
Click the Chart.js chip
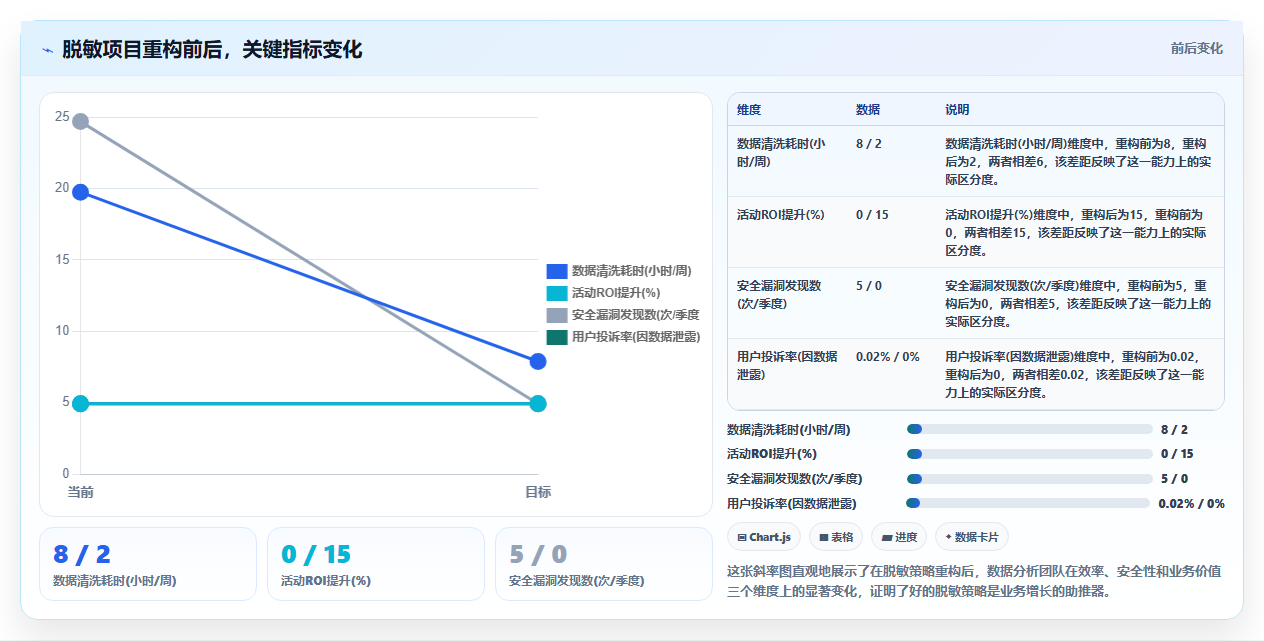[764, 537]
